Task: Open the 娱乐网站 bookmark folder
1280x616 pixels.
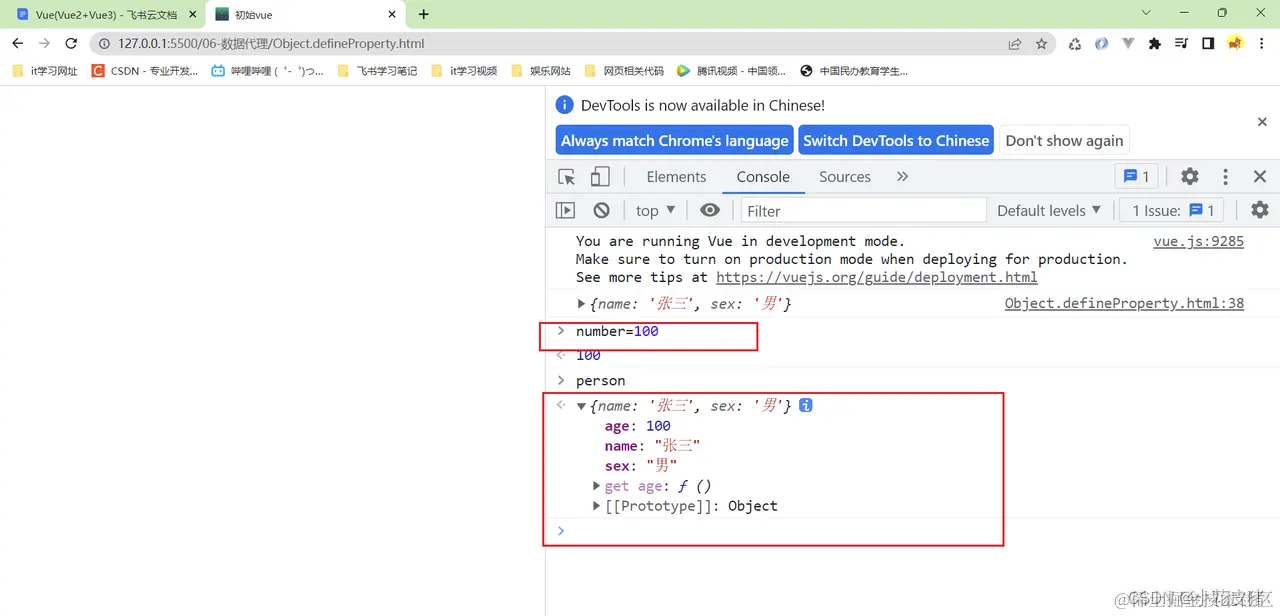Action: (541, 71)
